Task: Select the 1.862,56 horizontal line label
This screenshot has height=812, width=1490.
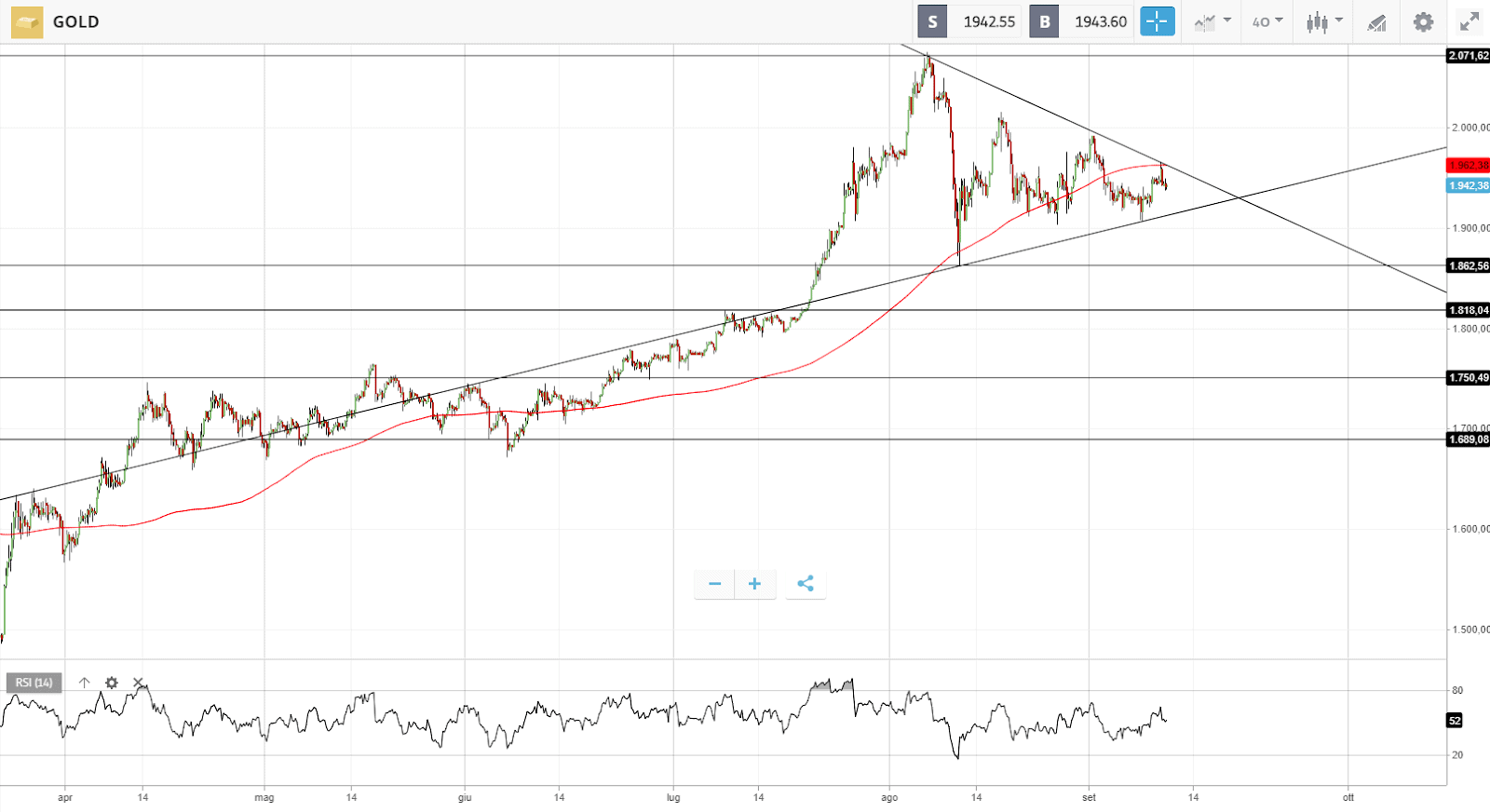Action: 1469,265
